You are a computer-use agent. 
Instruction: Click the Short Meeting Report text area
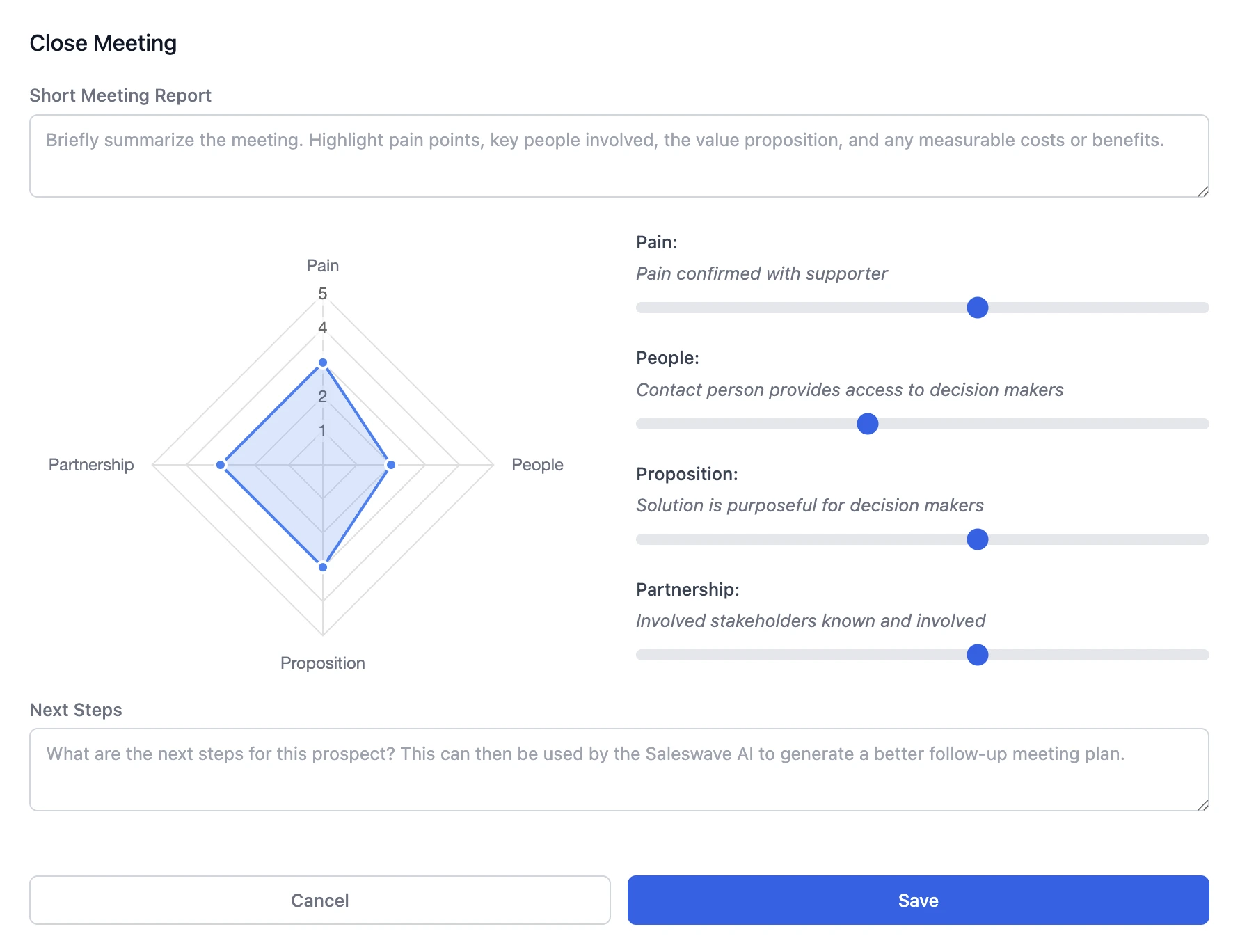(x=619, y=153)
